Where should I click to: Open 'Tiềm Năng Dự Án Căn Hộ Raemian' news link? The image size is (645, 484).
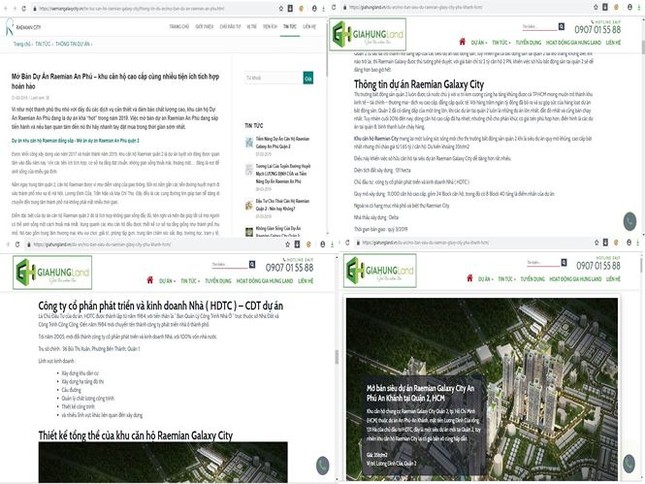click(x=283, y=142)
